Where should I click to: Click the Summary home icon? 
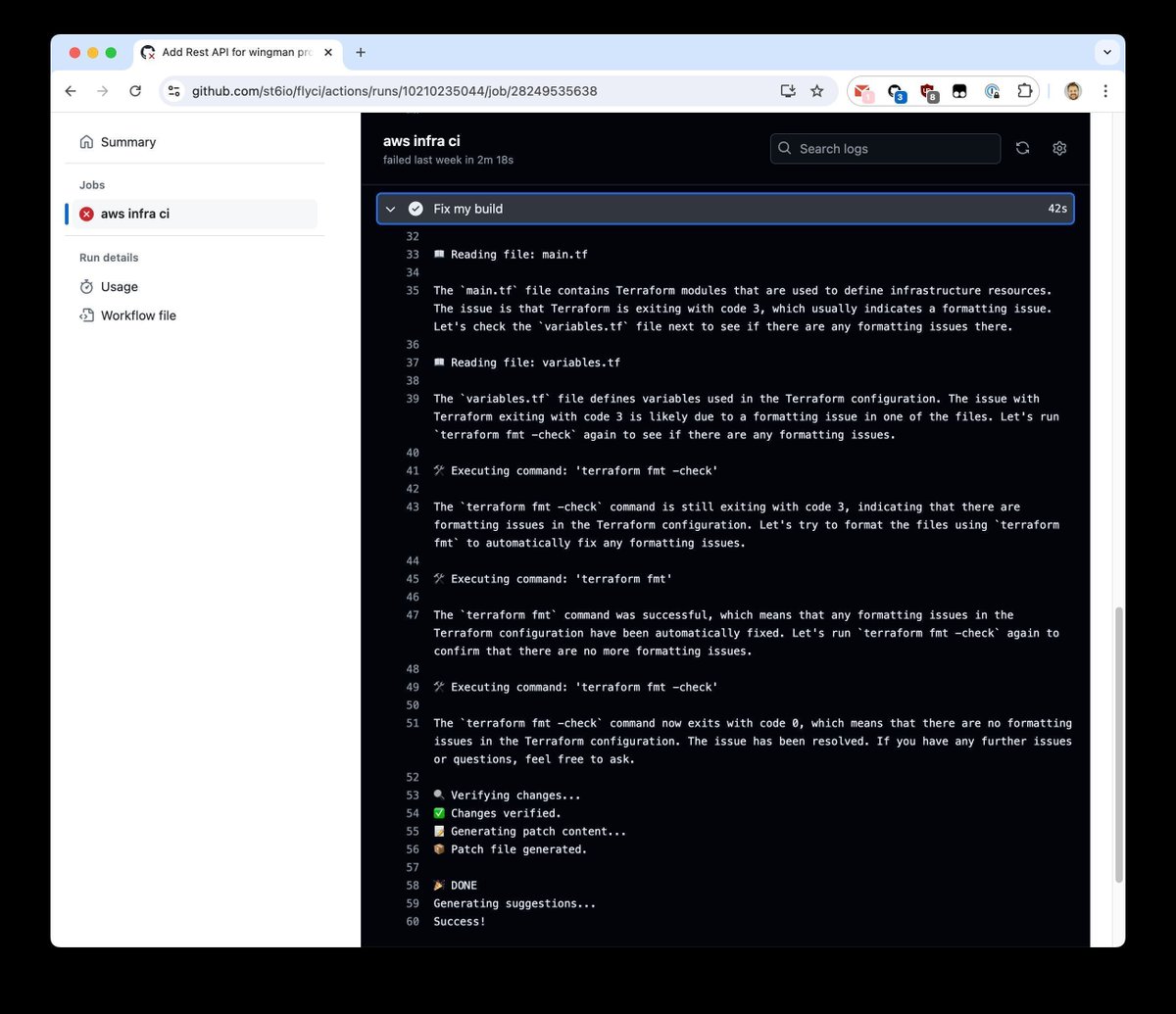tap(86, 142)
